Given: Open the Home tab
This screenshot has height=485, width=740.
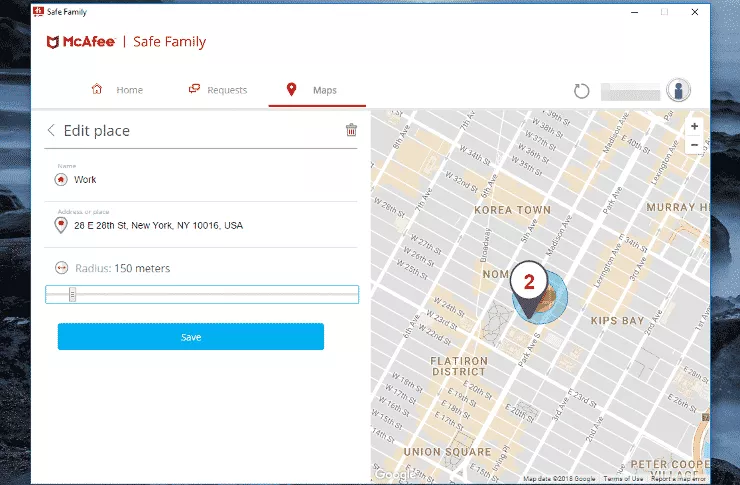Looking at the screenshot, I should (117, 90).
